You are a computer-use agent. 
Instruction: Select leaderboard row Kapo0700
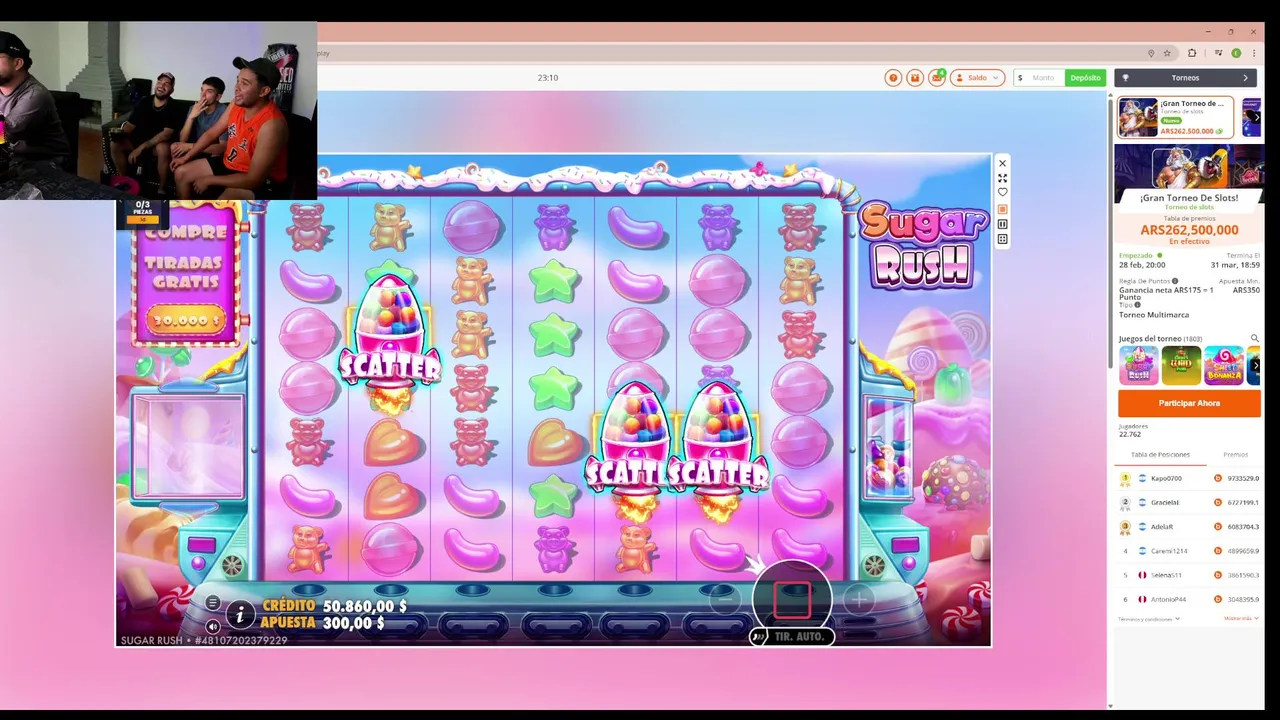1189,478
